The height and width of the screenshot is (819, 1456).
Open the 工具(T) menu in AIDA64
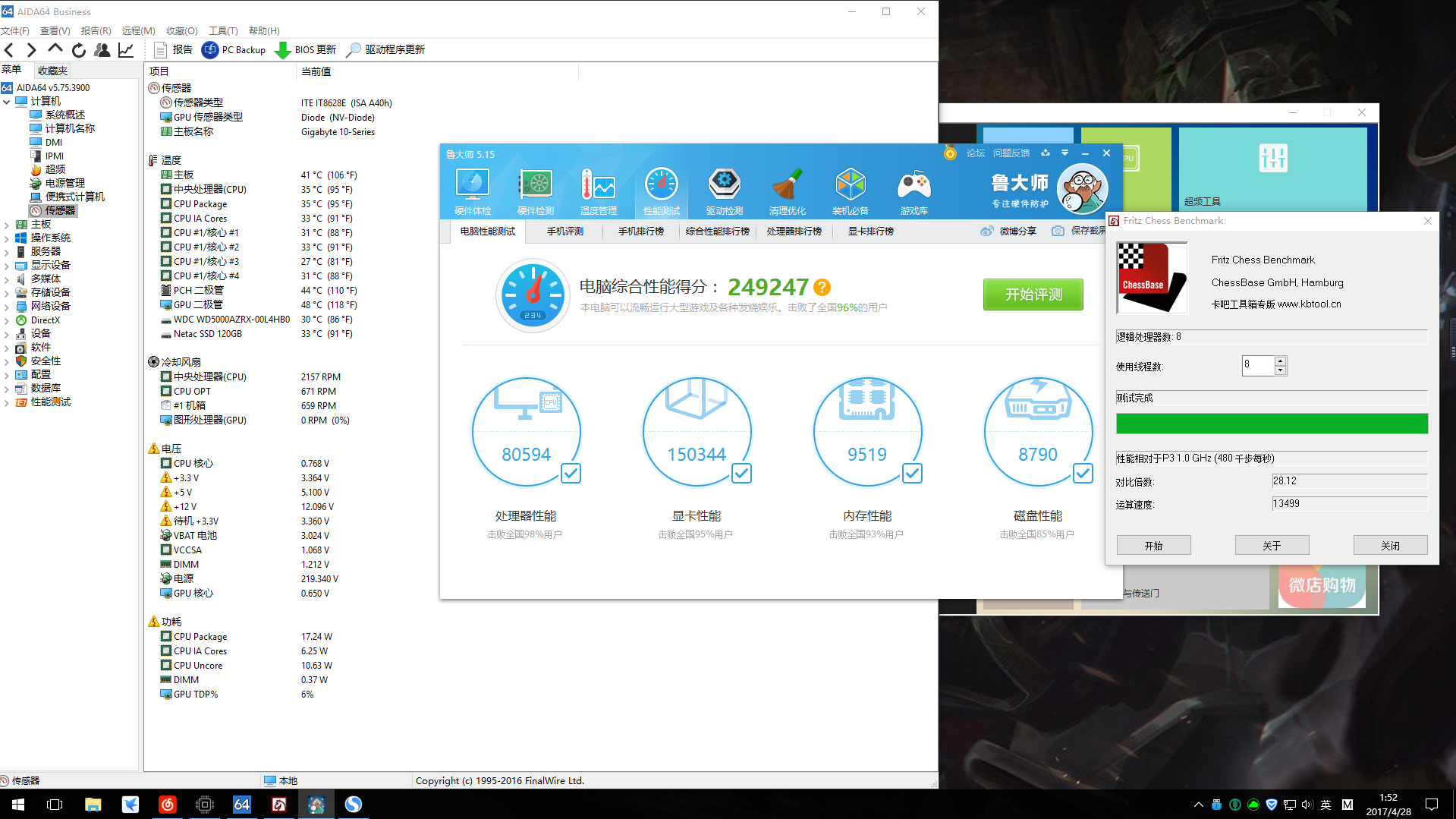[x=224, y=31]
